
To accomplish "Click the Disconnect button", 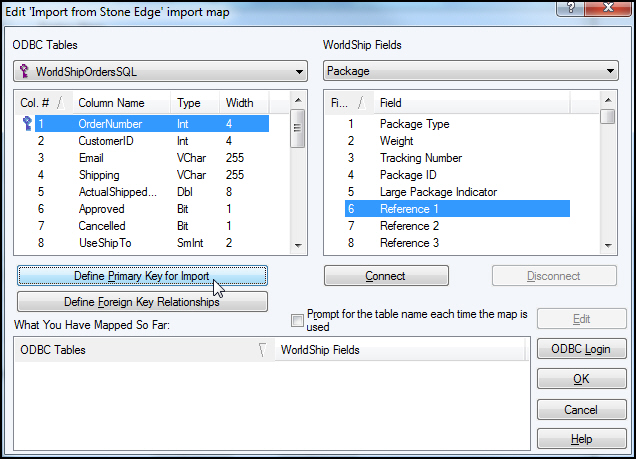I will pos(554,276).
